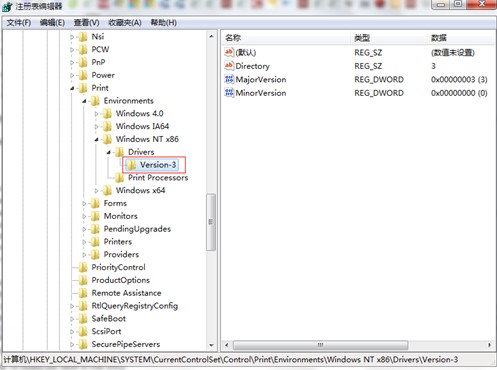
Task: Expand the Forms node arrow
Action: [84, 204]
